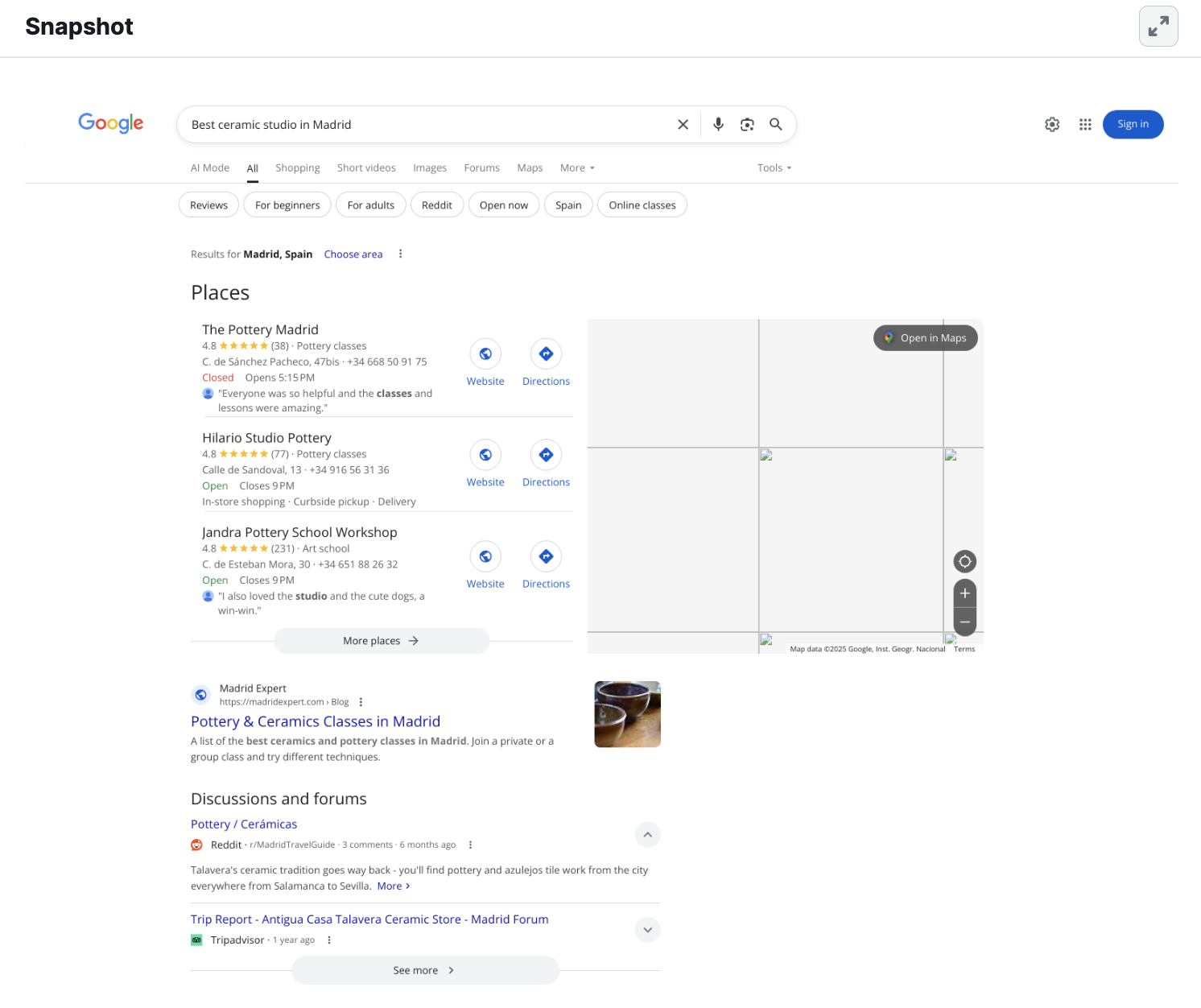Open options for the Reddit discussion
Screen dimensions: 1201x1008
click(x=470, y=845)
